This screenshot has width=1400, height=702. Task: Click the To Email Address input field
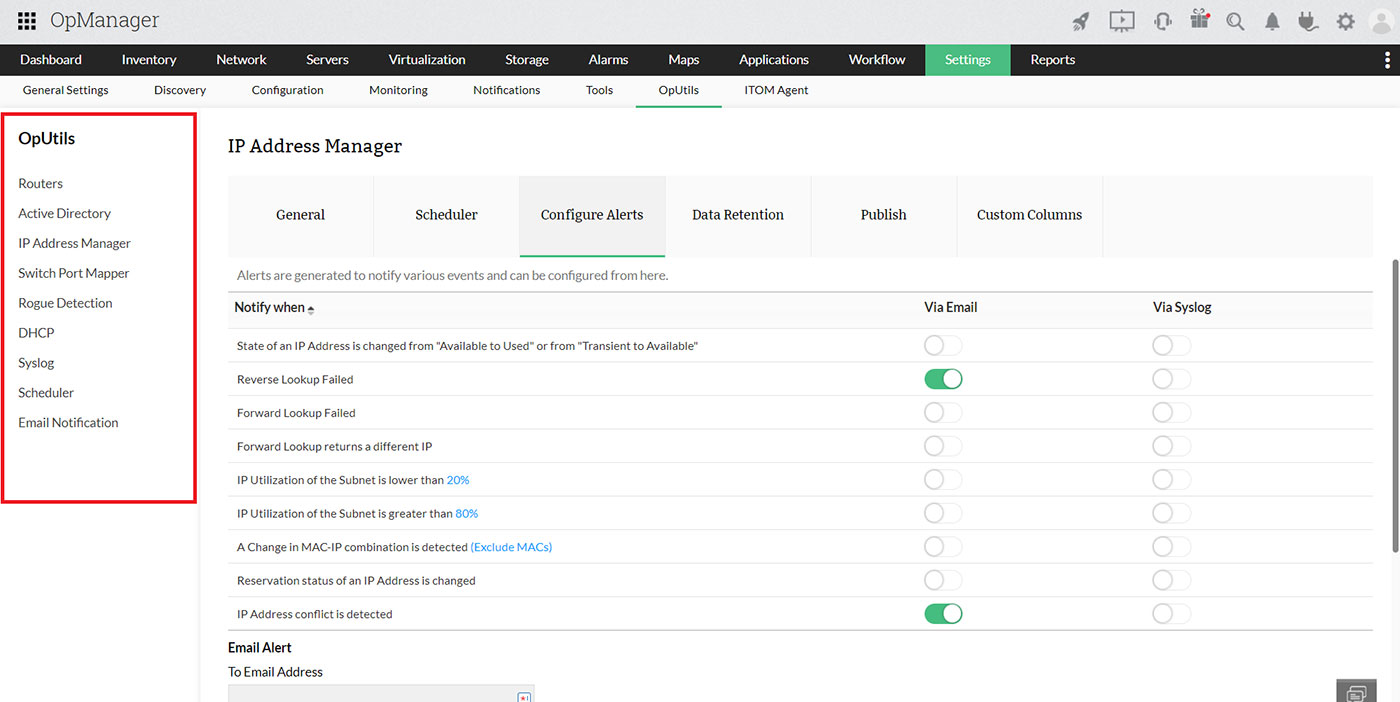coord(381,694)
